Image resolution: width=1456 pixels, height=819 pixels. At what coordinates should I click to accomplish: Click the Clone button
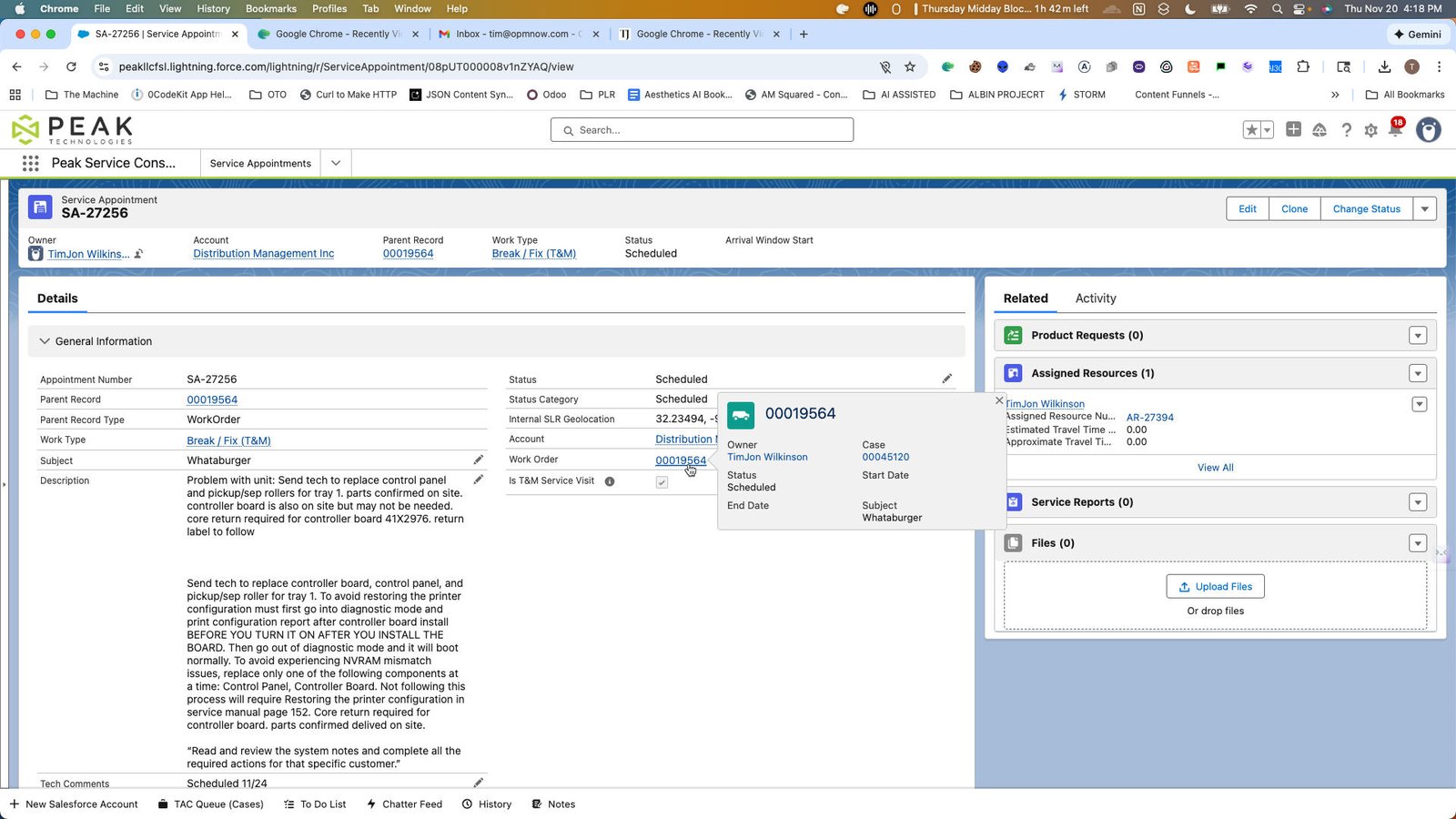coord(1294,209)
